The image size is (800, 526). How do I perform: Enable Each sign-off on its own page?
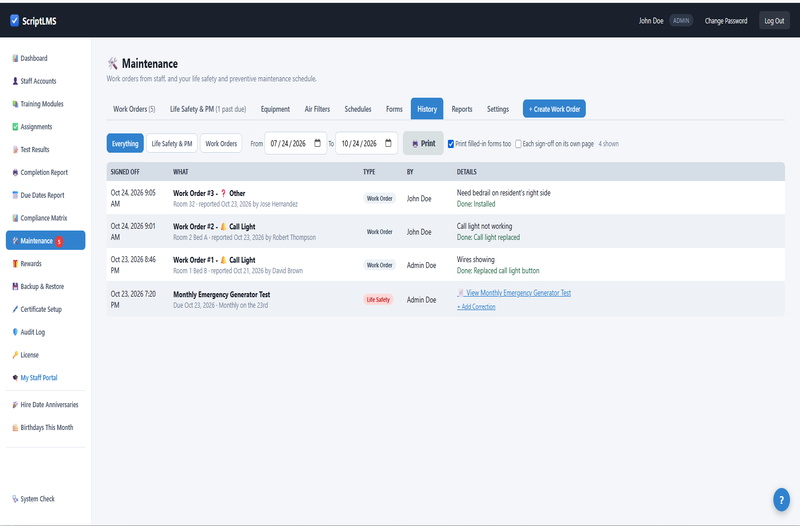[518, 144]
